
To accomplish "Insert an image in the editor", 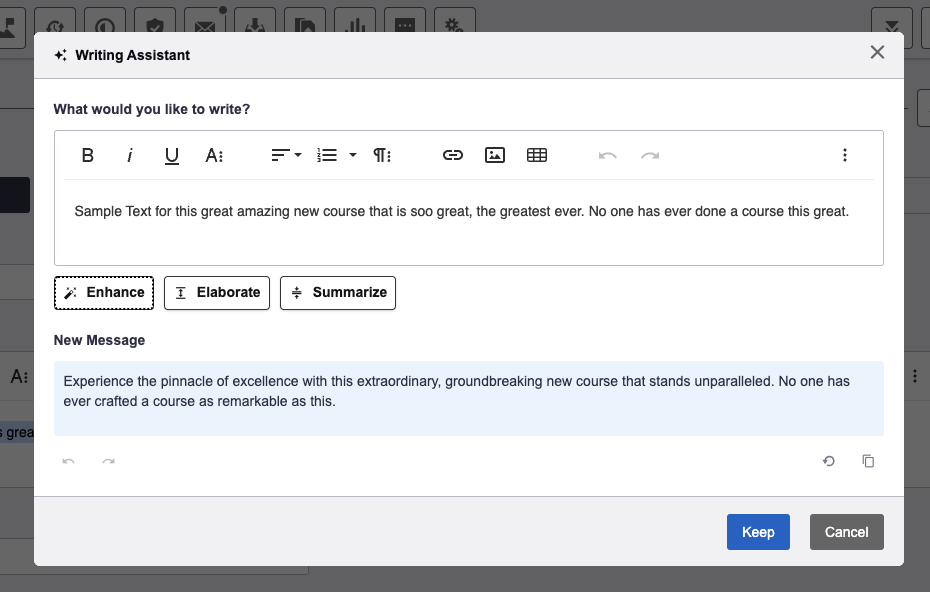I will pos(495,155).
